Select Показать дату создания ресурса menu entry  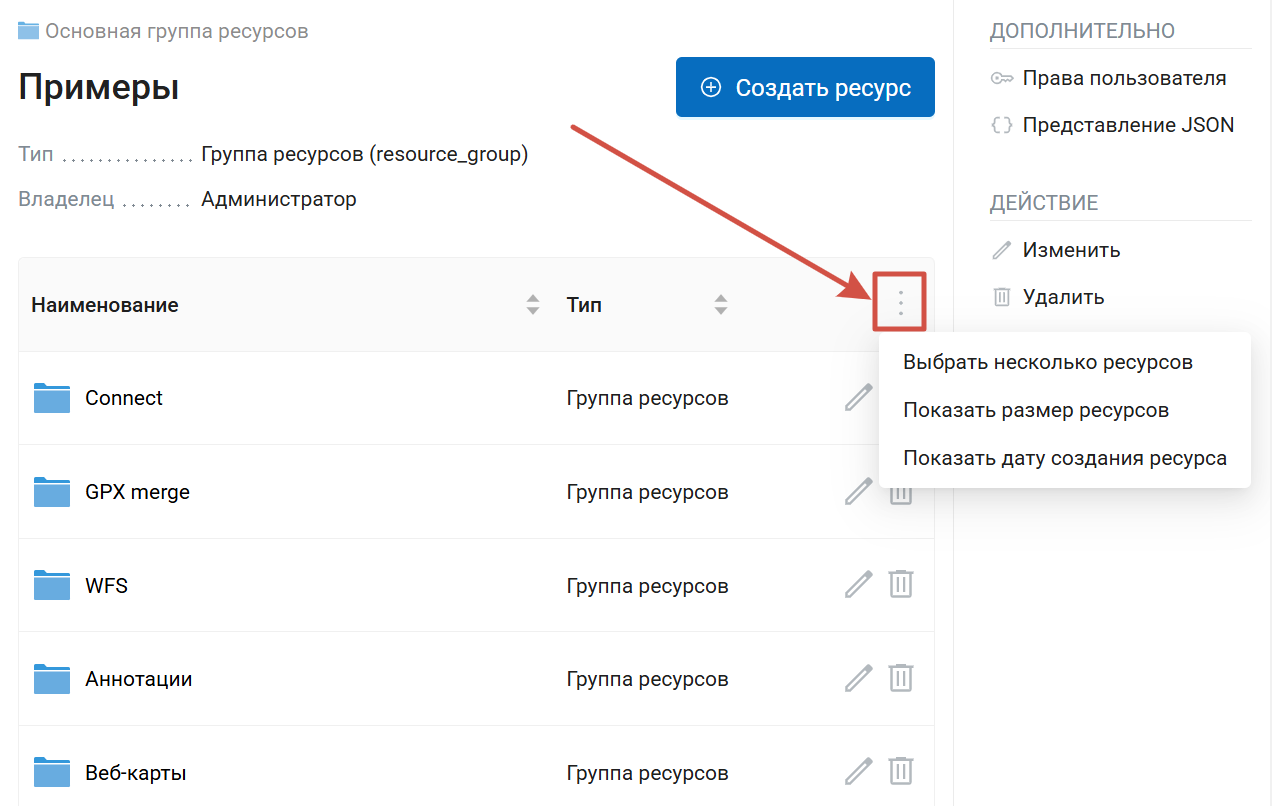point(1065,458)
